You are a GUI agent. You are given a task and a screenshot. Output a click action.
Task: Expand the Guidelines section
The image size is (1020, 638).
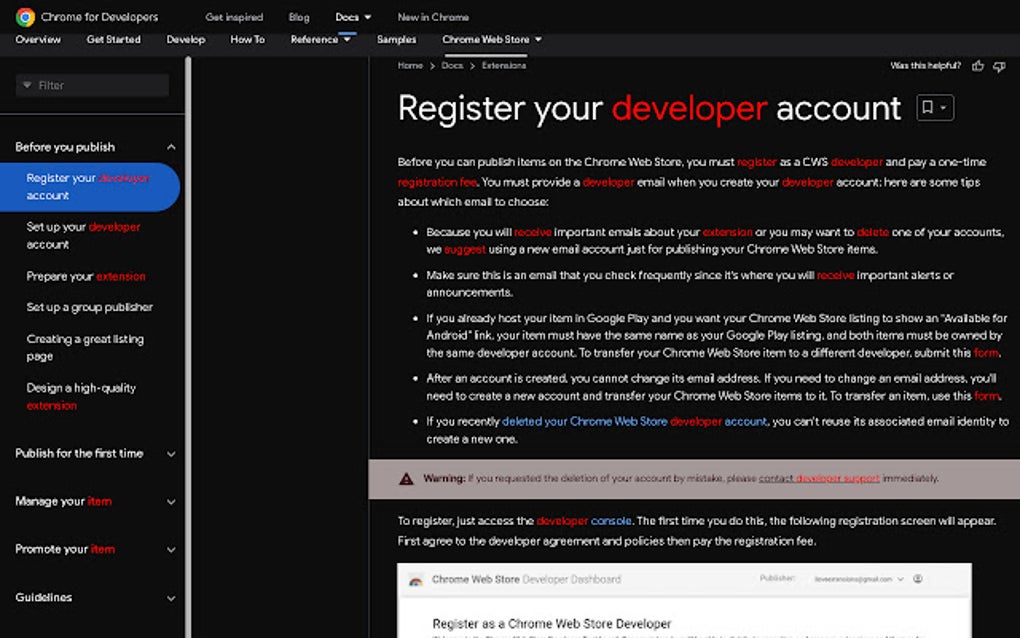click(x=171, y=598)
